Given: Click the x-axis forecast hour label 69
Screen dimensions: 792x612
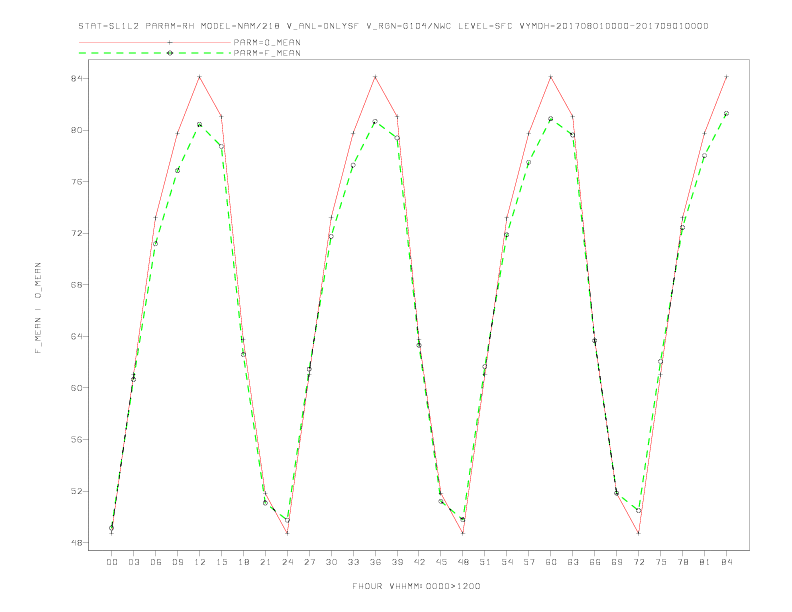Looking at the screenshot, I should click(x=617, y=562).
